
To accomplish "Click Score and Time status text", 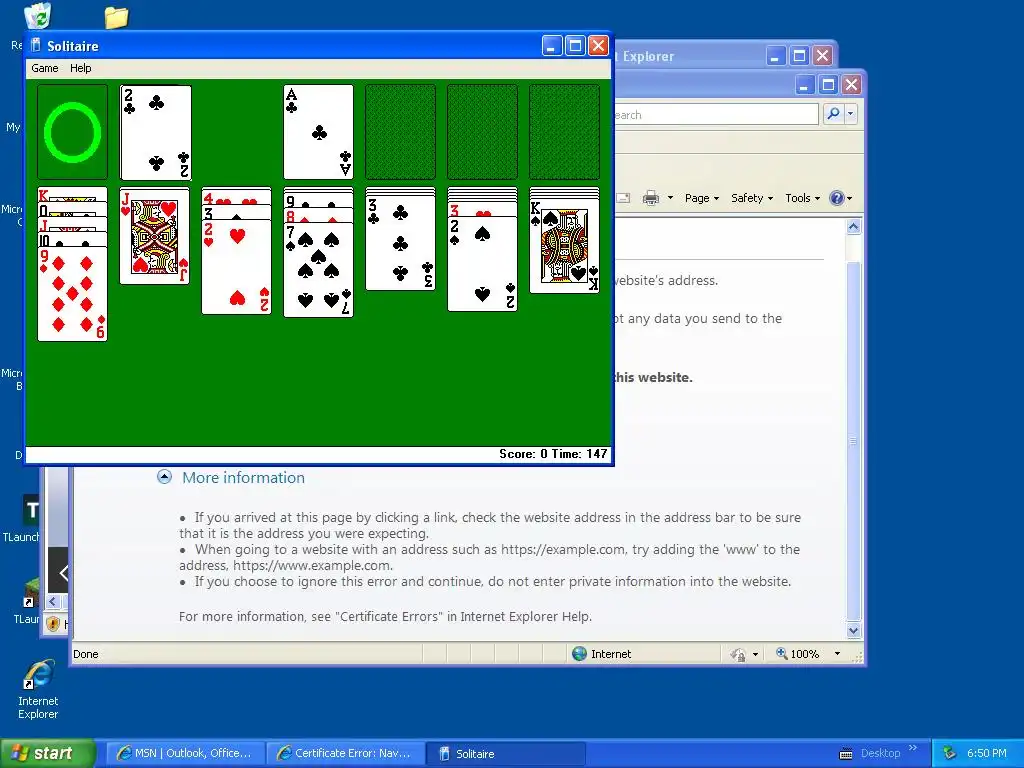I will (553, 454).
